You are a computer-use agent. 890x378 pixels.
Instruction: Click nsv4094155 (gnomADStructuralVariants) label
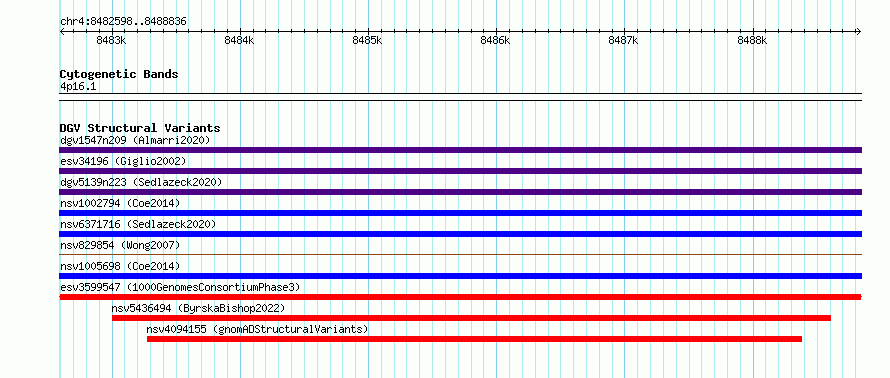[x=257, y=329]
